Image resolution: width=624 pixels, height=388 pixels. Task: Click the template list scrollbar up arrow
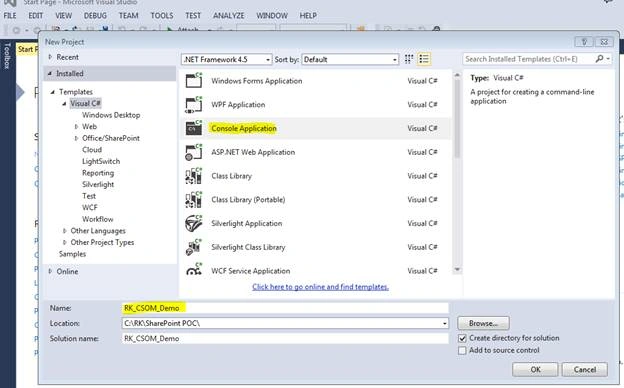tap(457, 75)
